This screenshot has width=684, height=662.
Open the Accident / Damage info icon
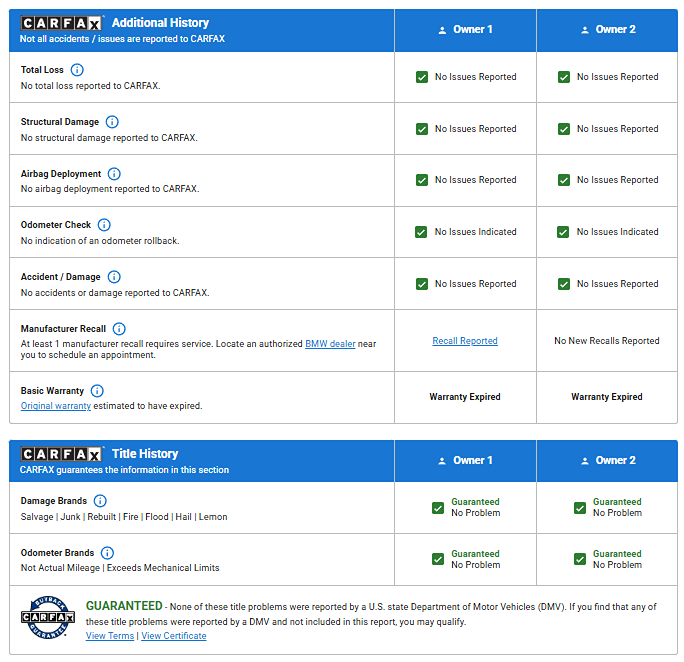coord(114,276)
